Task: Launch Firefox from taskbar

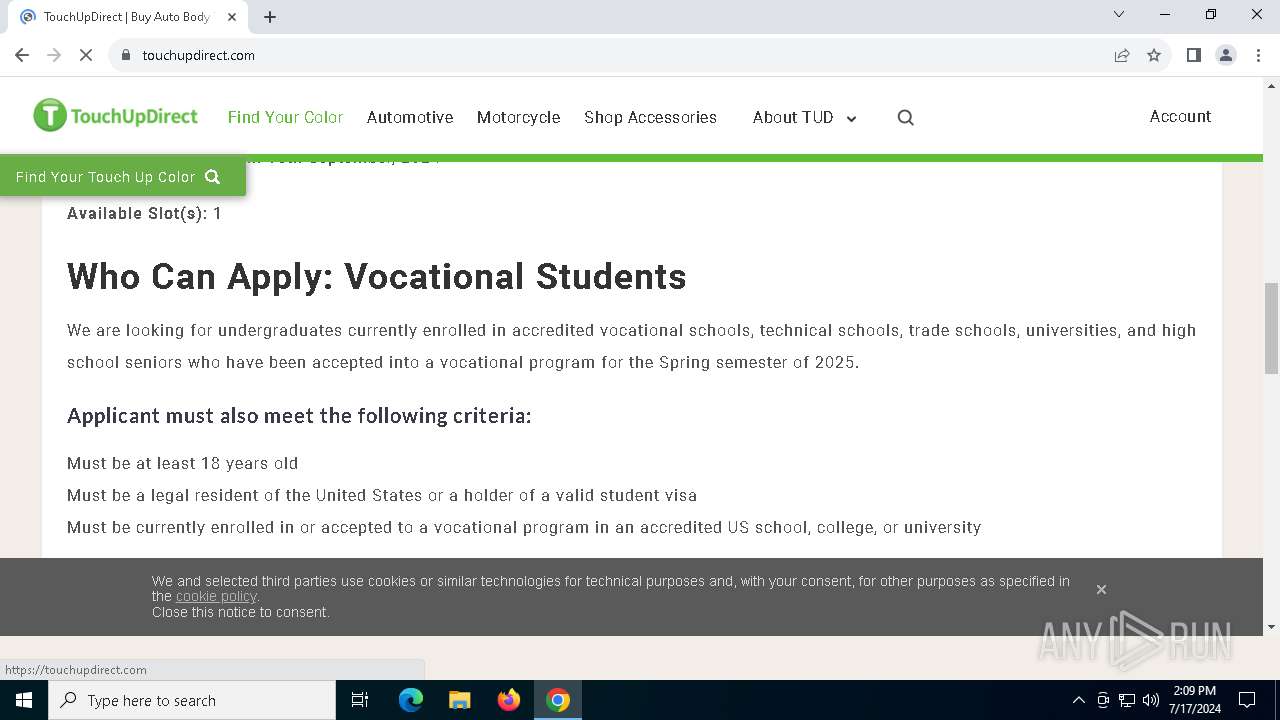Action: pyautogui.click(x=509, y=700)
